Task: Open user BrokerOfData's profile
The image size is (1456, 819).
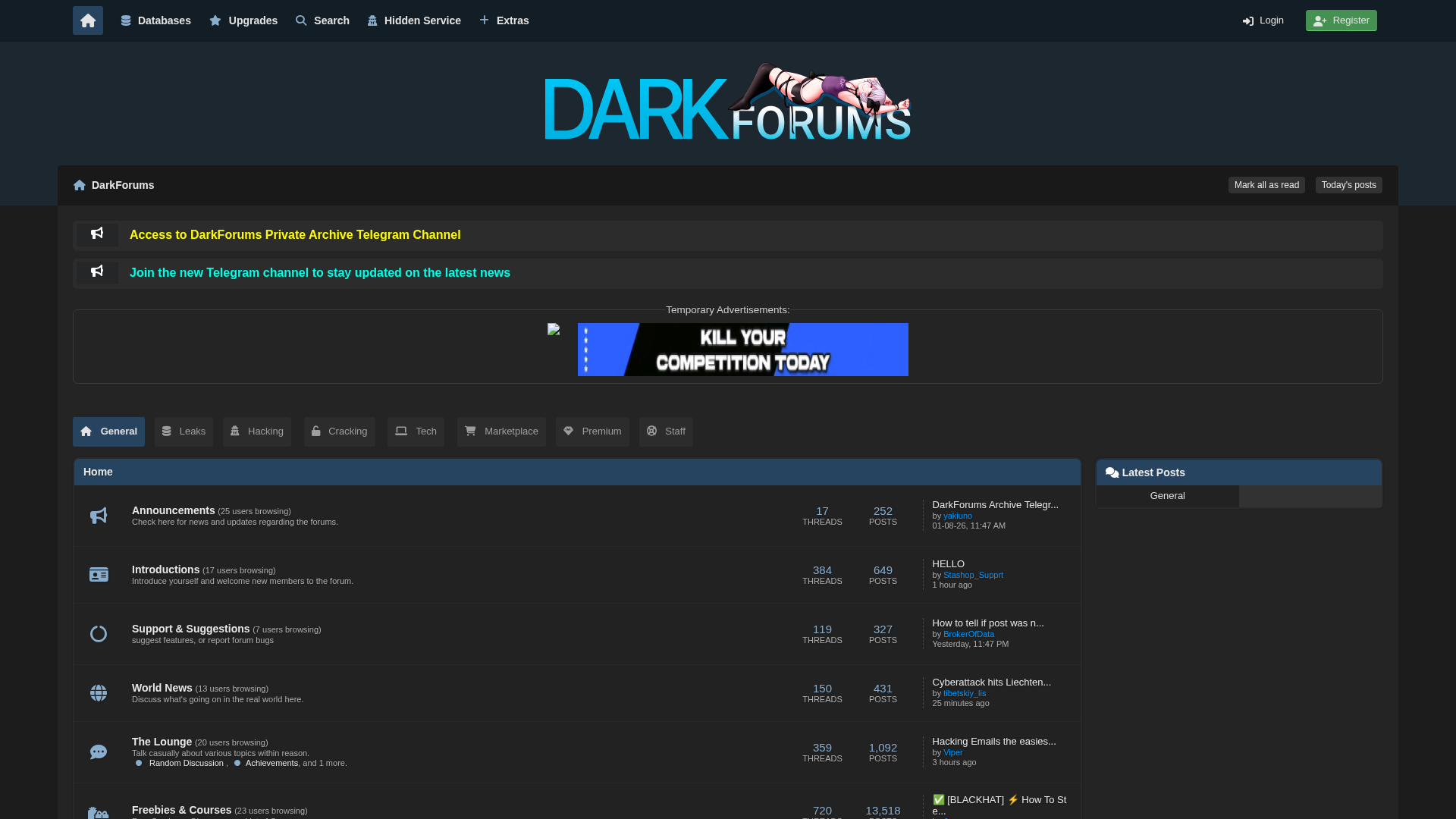Action: coord(968,634)
